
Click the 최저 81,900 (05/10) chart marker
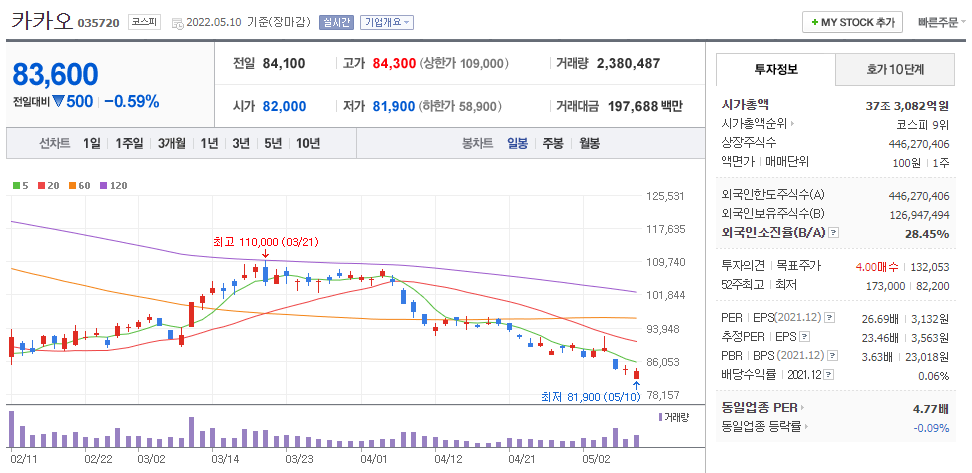click(590, 396)
